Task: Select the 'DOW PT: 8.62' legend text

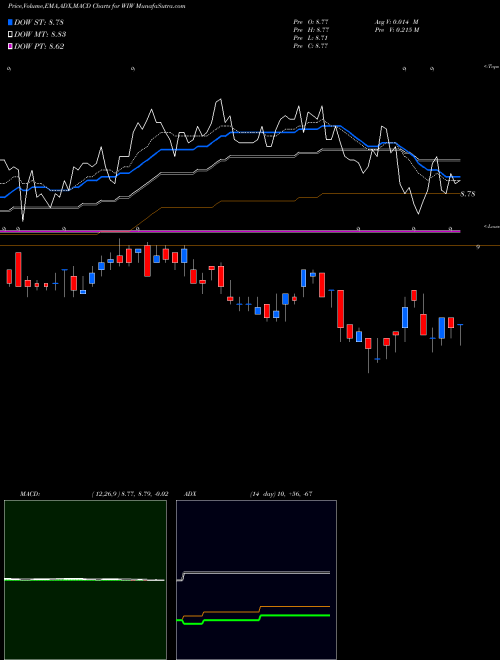Action: coord(39,47)
